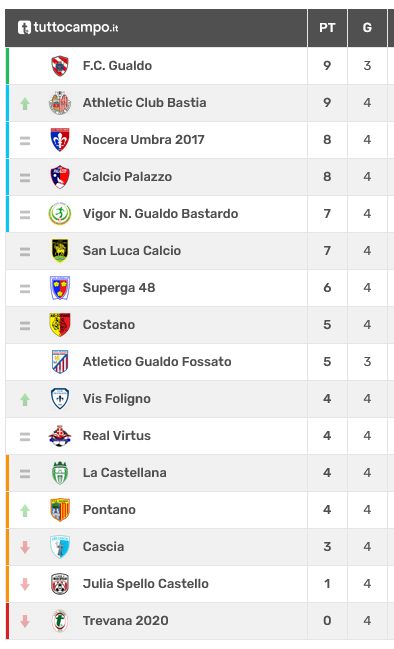This screenshot has height=649, width=394.
Task: Select the Real Virtus team name
Action: pyautogui.click(x=117, y=436)
